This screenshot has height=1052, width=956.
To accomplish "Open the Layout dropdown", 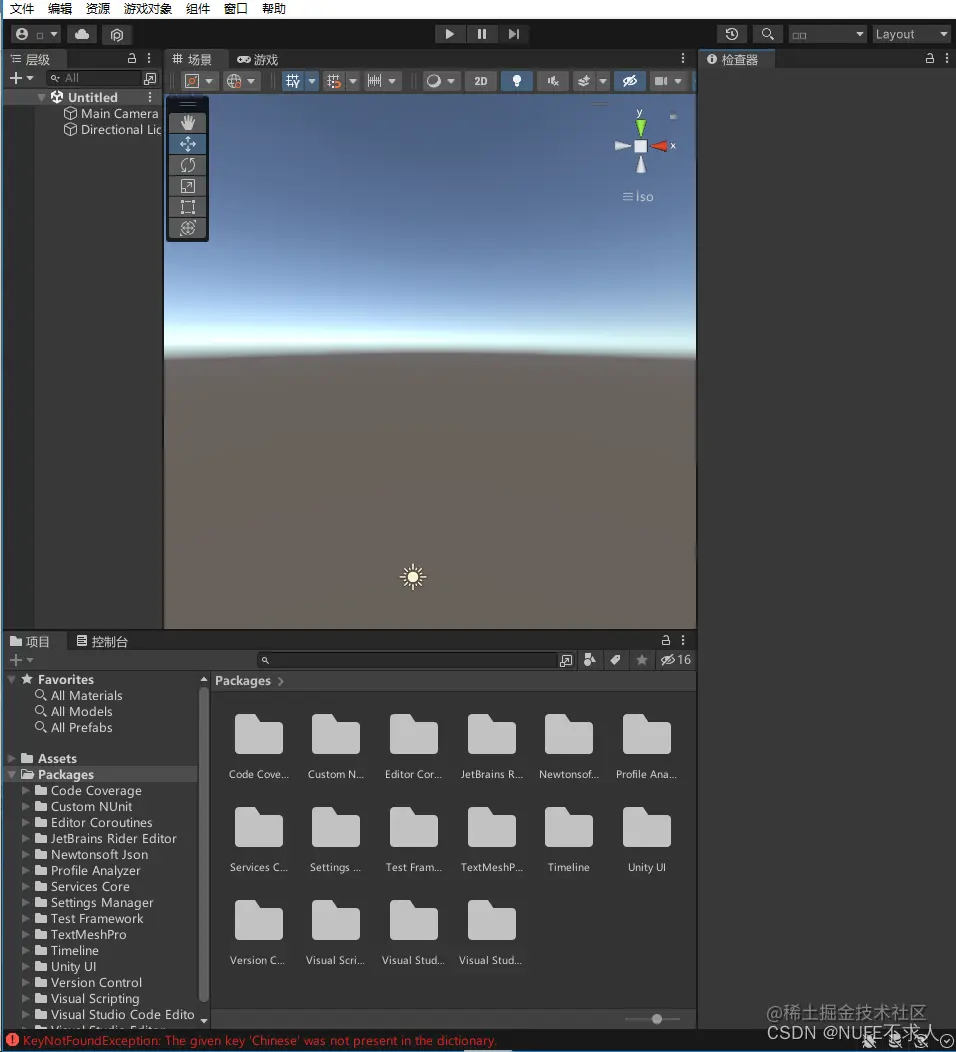I will click(911, 34).
